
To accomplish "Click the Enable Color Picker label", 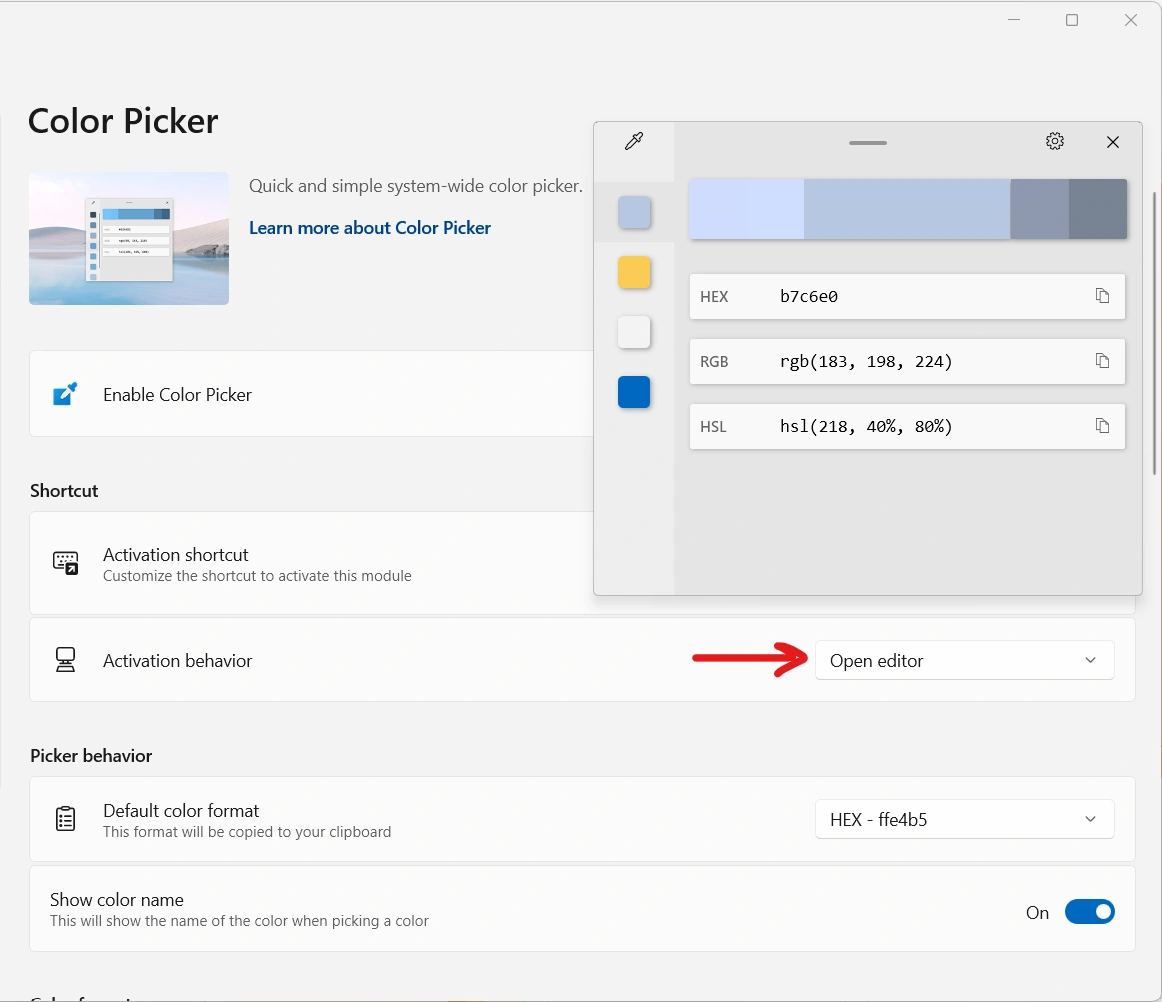I will [x=177, y=394].
